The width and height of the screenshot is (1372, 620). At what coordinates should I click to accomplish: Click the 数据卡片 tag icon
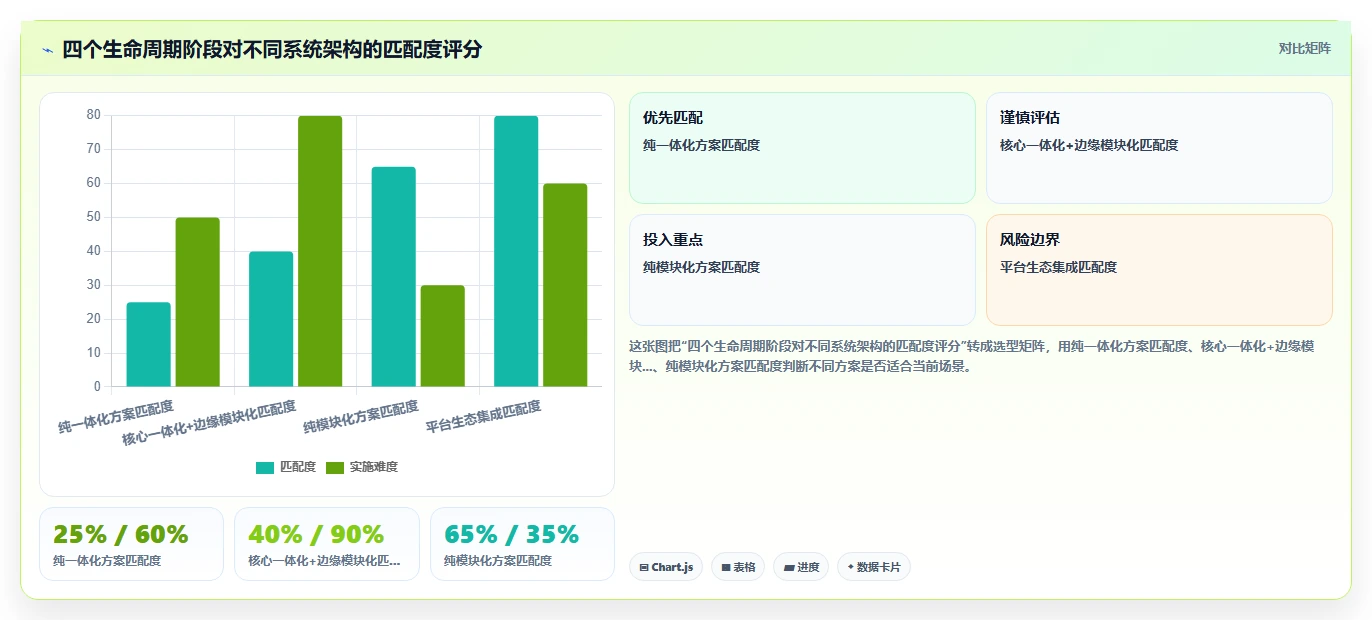pos(851,567)
